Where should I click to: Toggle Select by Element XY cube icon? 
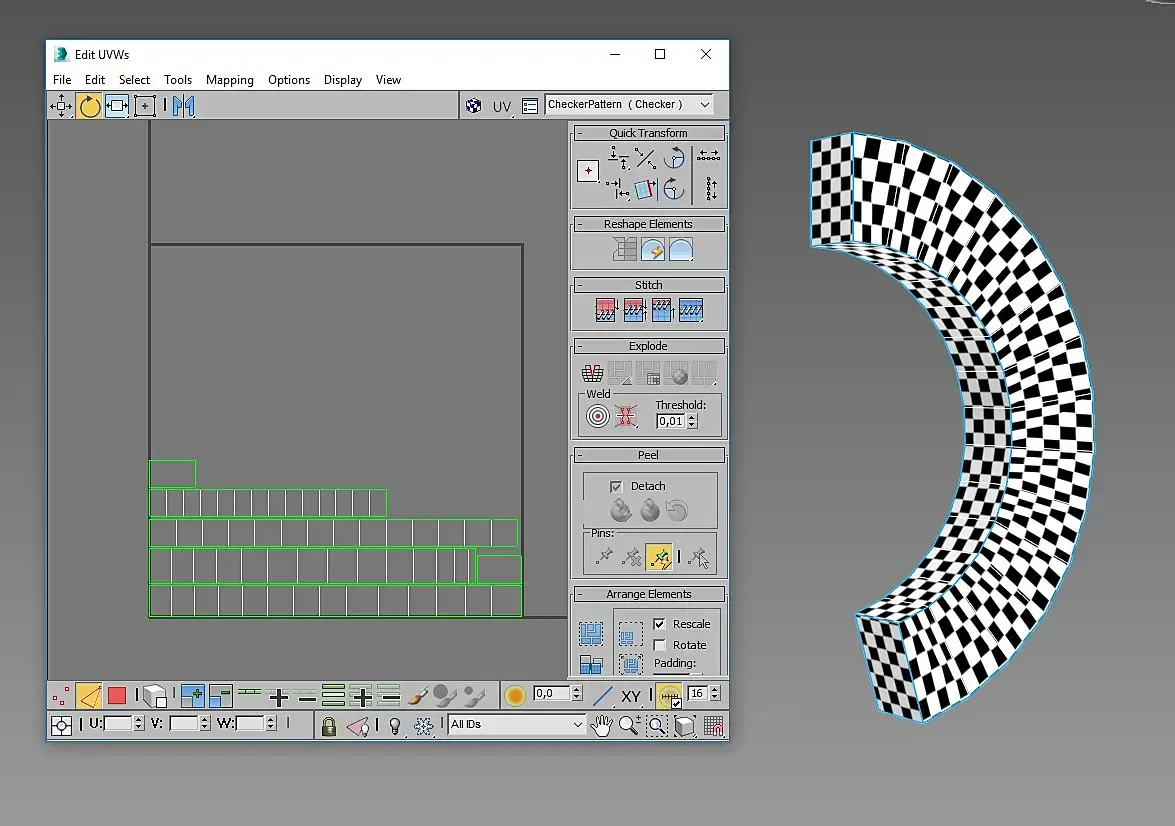155,696
